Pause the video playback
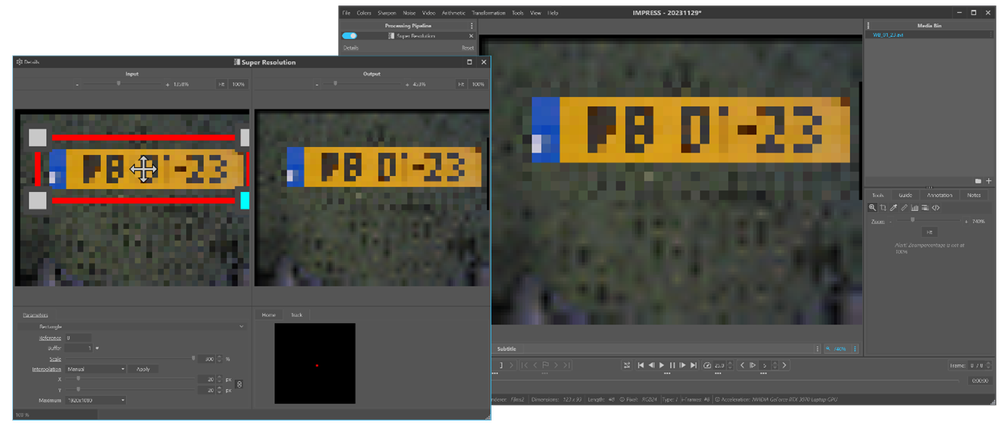Image resolution: width=1000 pixels, height=426 pixels. [672, 365]
